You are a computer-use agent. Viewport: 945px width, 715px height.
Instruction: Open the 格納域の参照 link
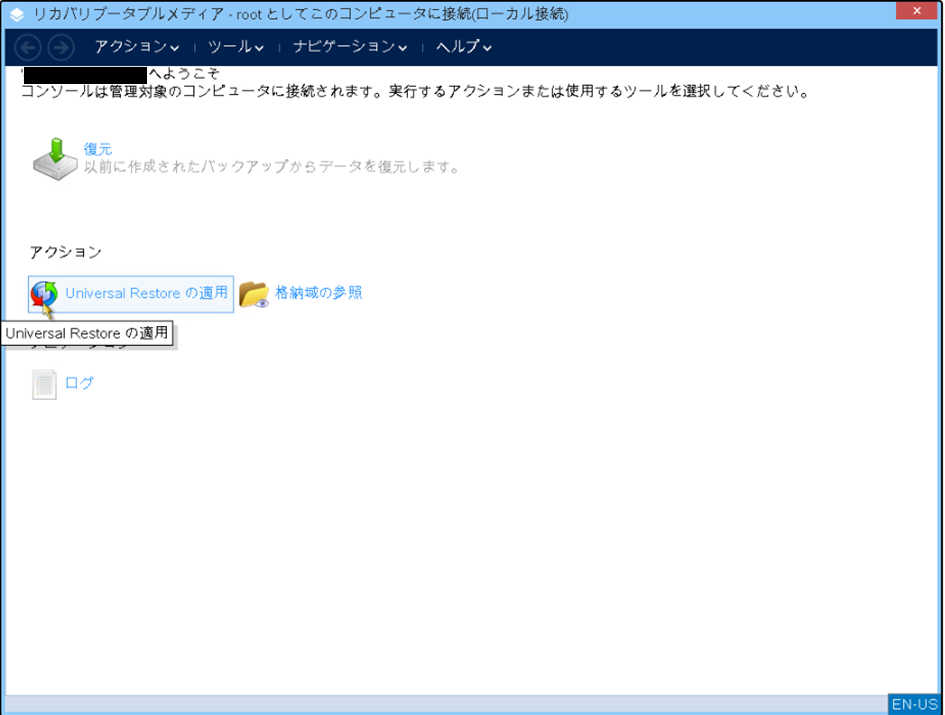coord(318,293)
